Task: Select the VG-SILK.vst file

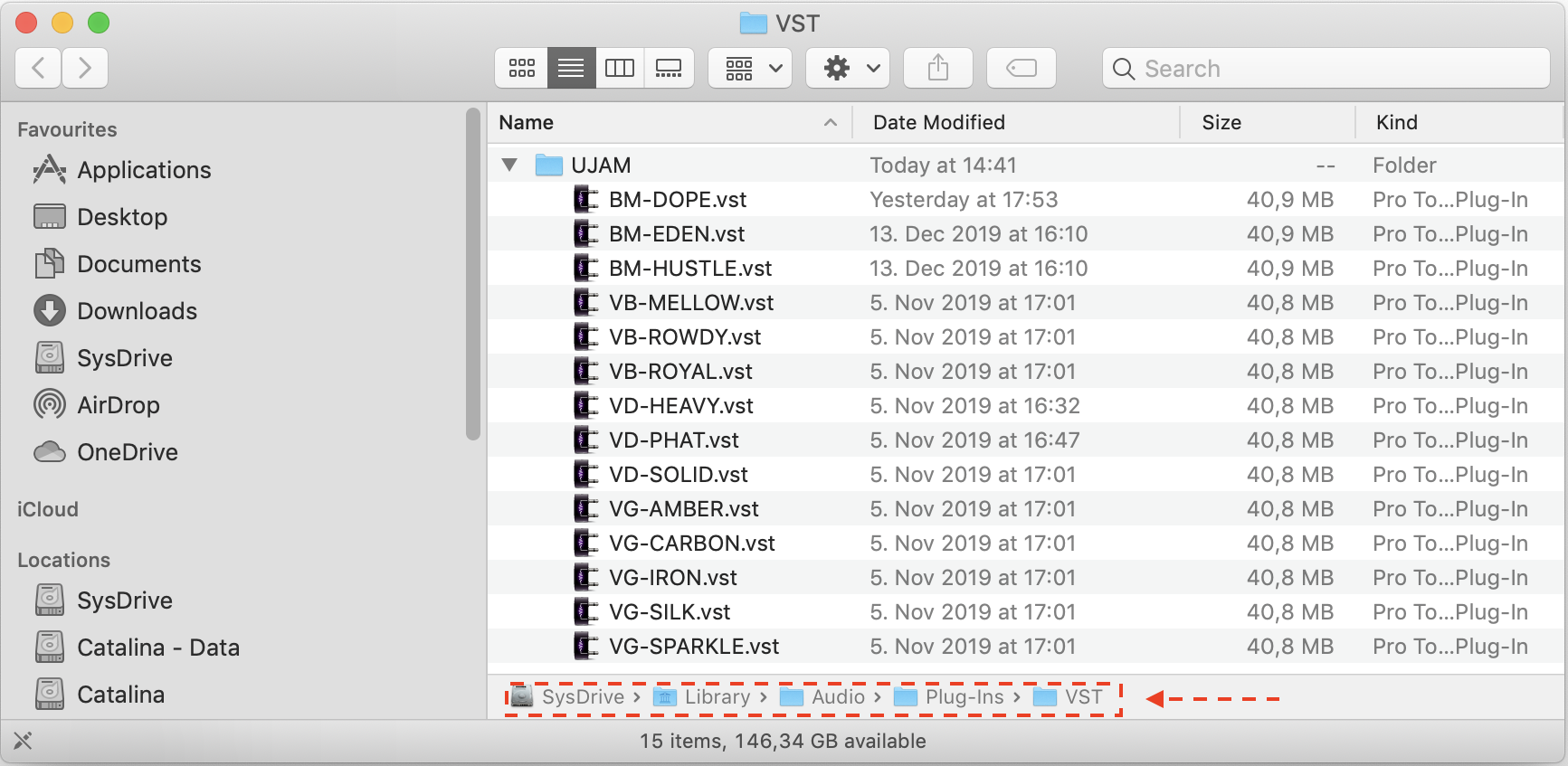Action: pos(1025,611)
